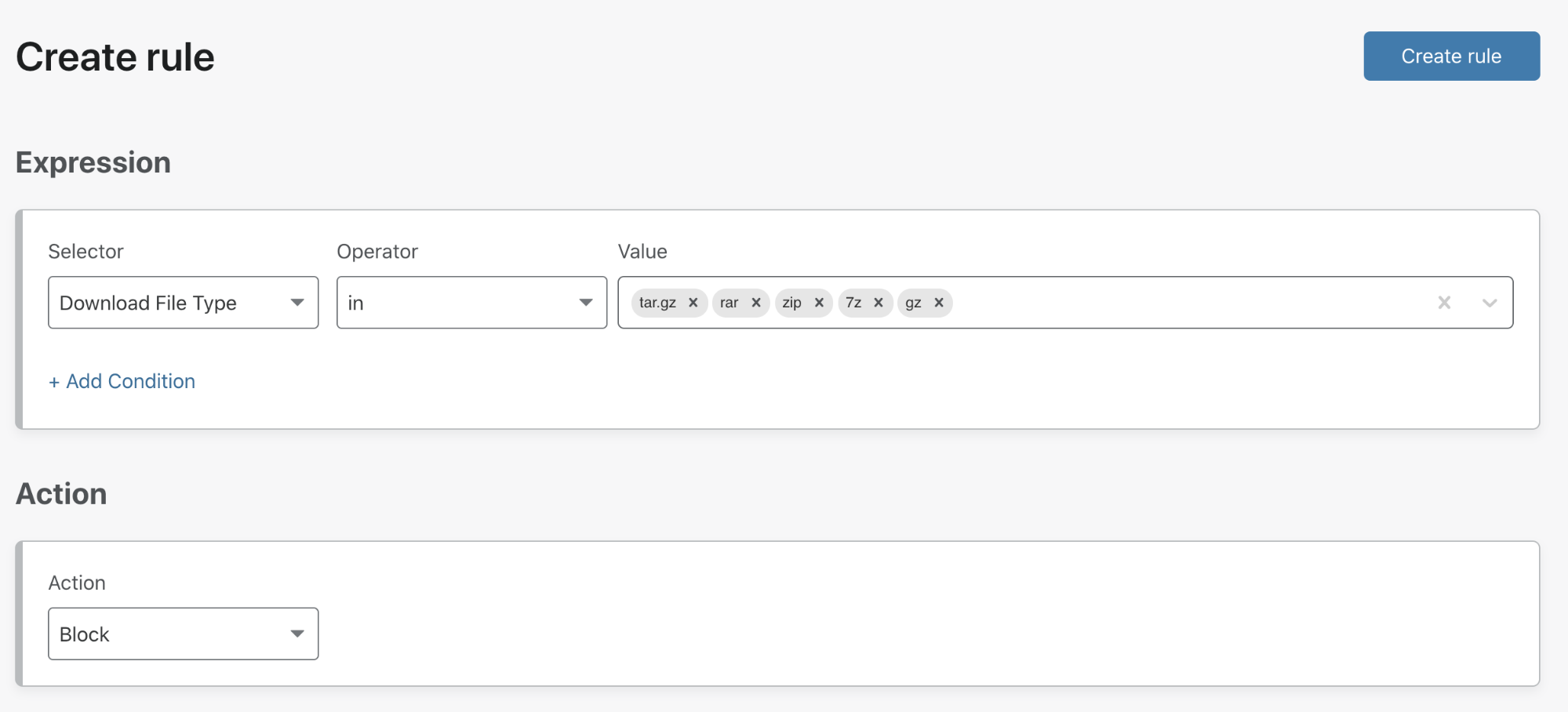This screenshot has height=712, width=1568.
Task: Open the Operator dropdown set to in
Action: 471,303
